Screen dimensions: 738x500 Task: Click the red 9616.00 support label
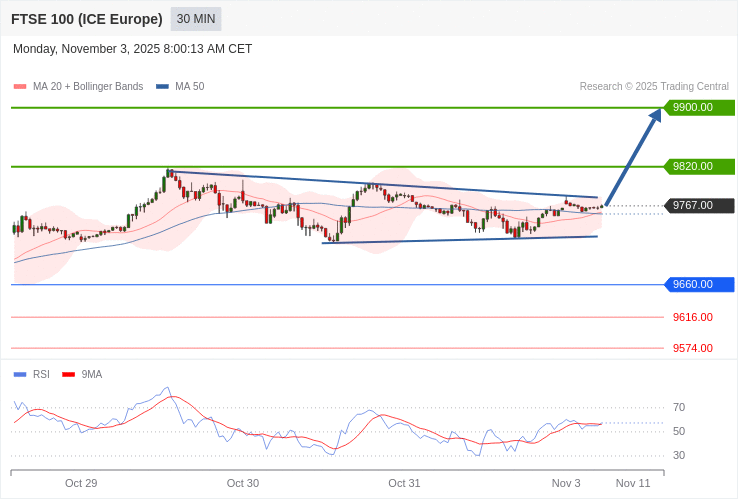click(692, 318)
